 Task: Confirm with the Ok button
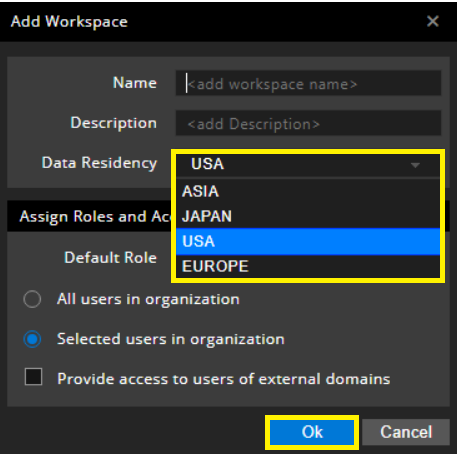pyautogui.click(x=312, y=432)
